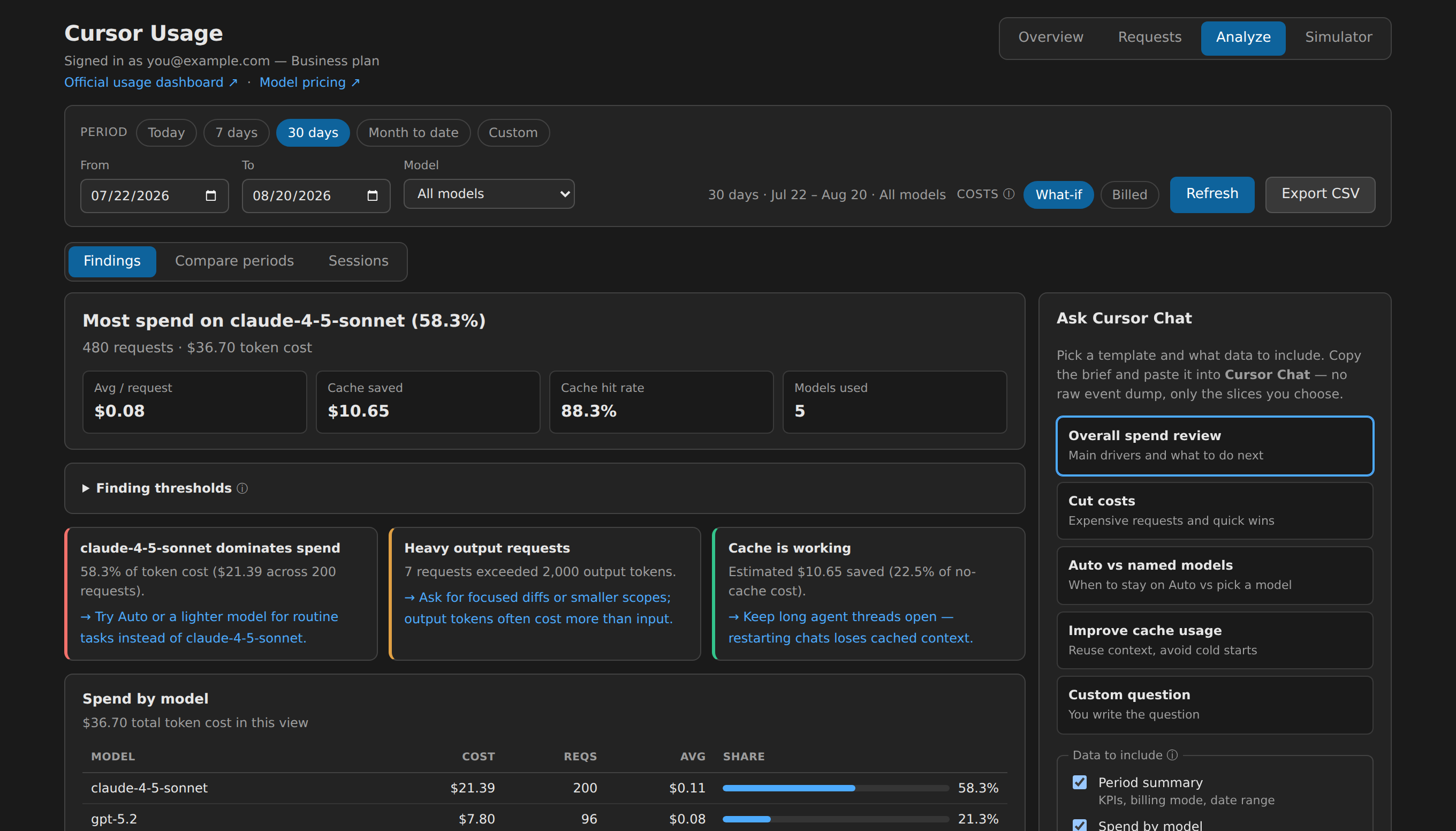
Task: Select the Today period
Action: (x=166, y=133)
